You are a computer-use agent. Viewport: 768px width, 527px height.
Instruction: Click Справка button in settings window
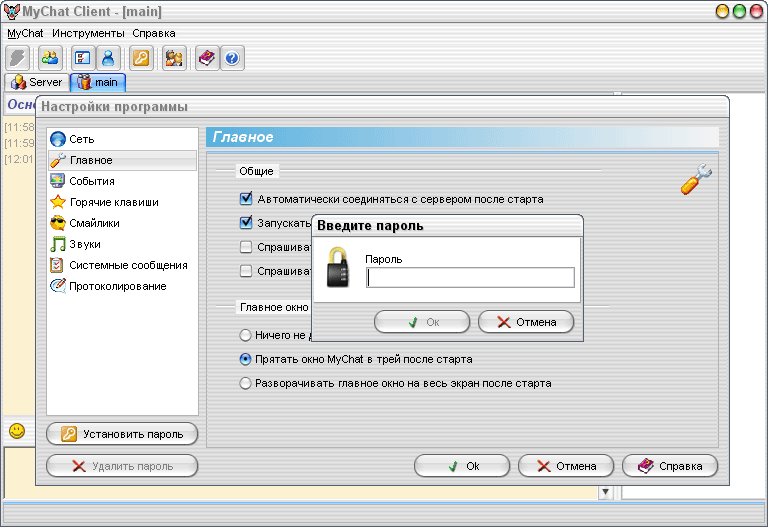670,466
